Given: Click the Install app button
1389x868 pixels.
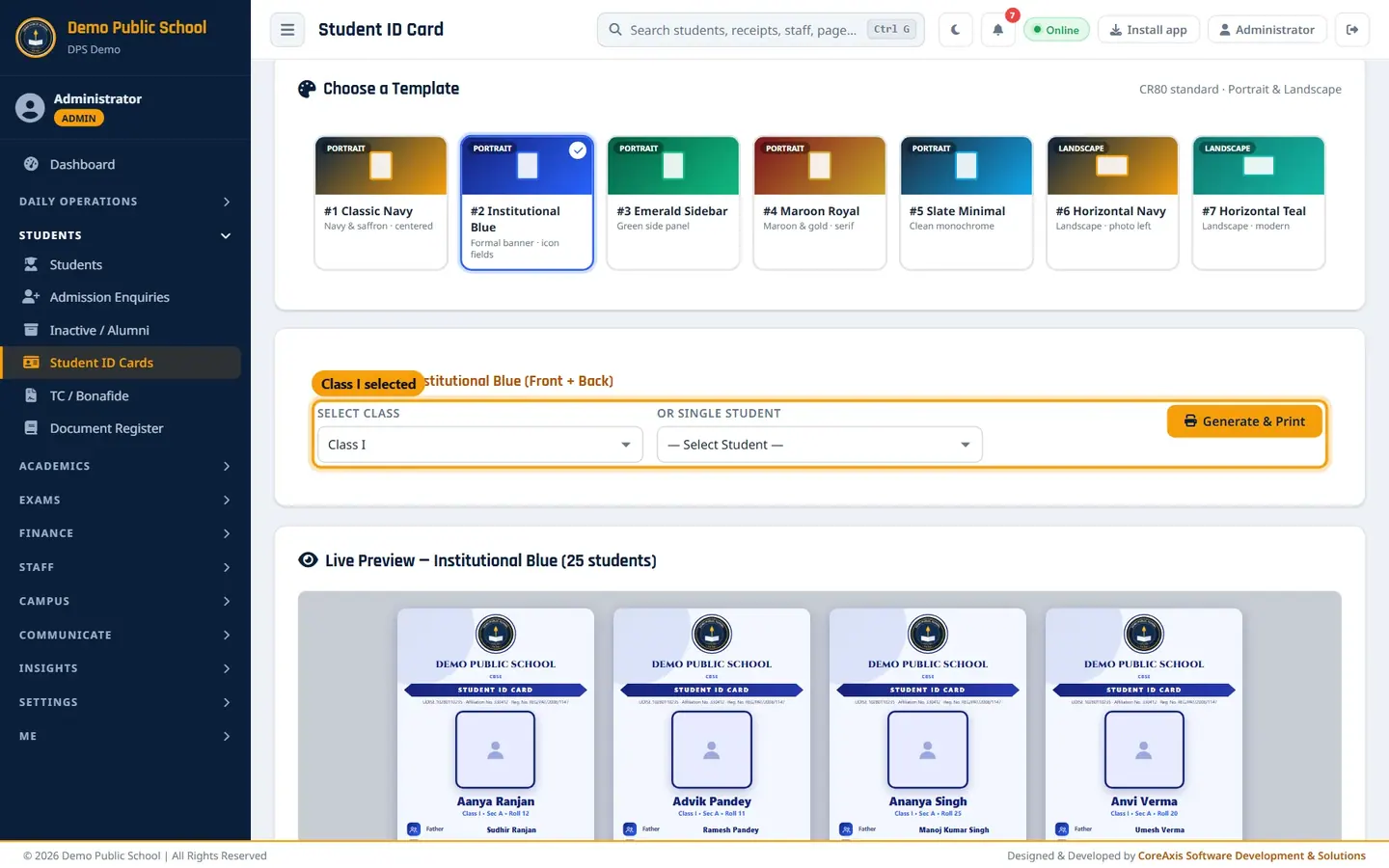Looking at the screenshot, I should click(x=1149, y=30).
